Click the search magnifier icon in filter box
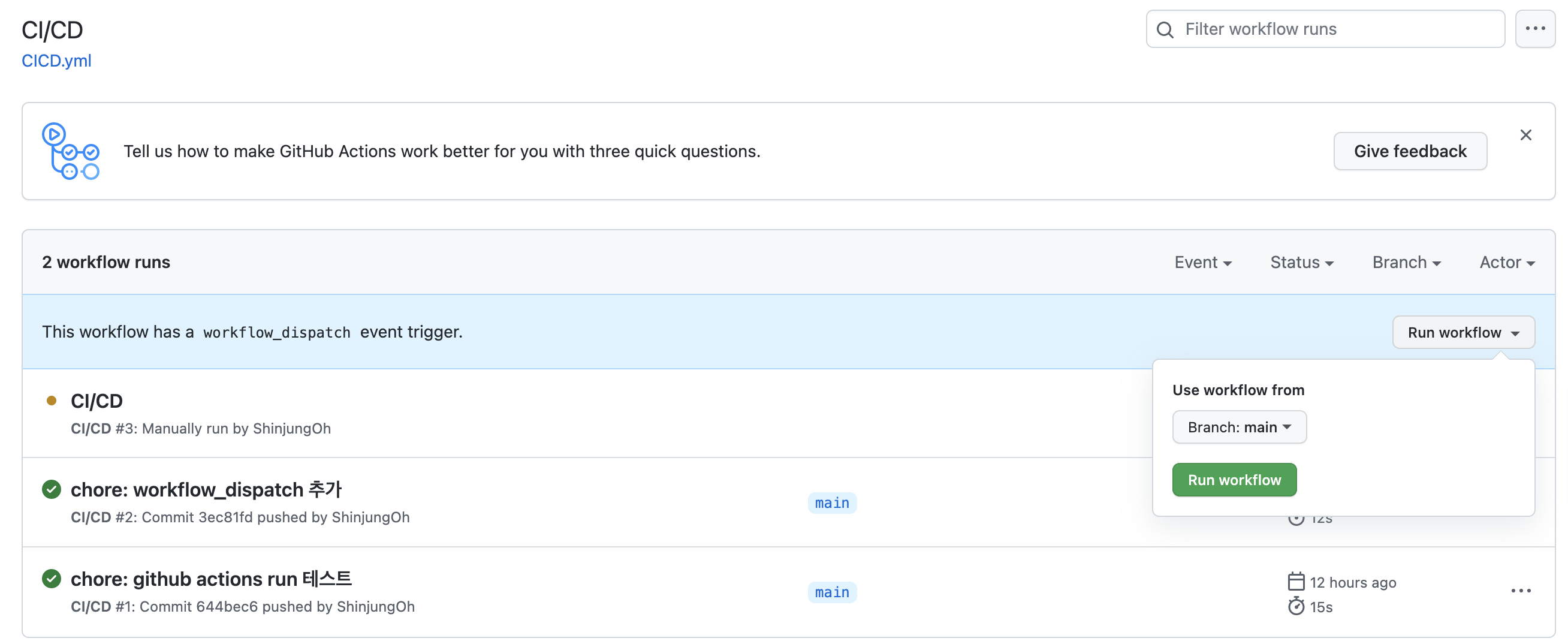This screenshot has height=644, width=1568. click(1165, 29)
